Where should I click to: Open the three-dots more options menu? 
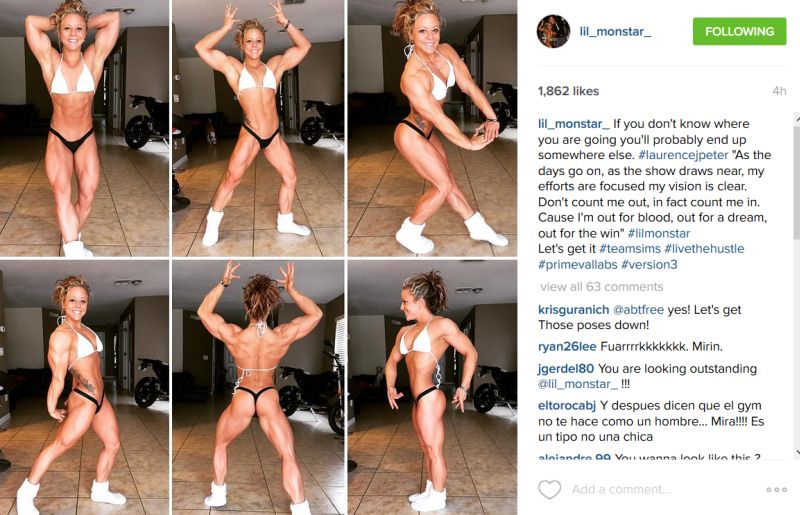(x=777, y=489)
